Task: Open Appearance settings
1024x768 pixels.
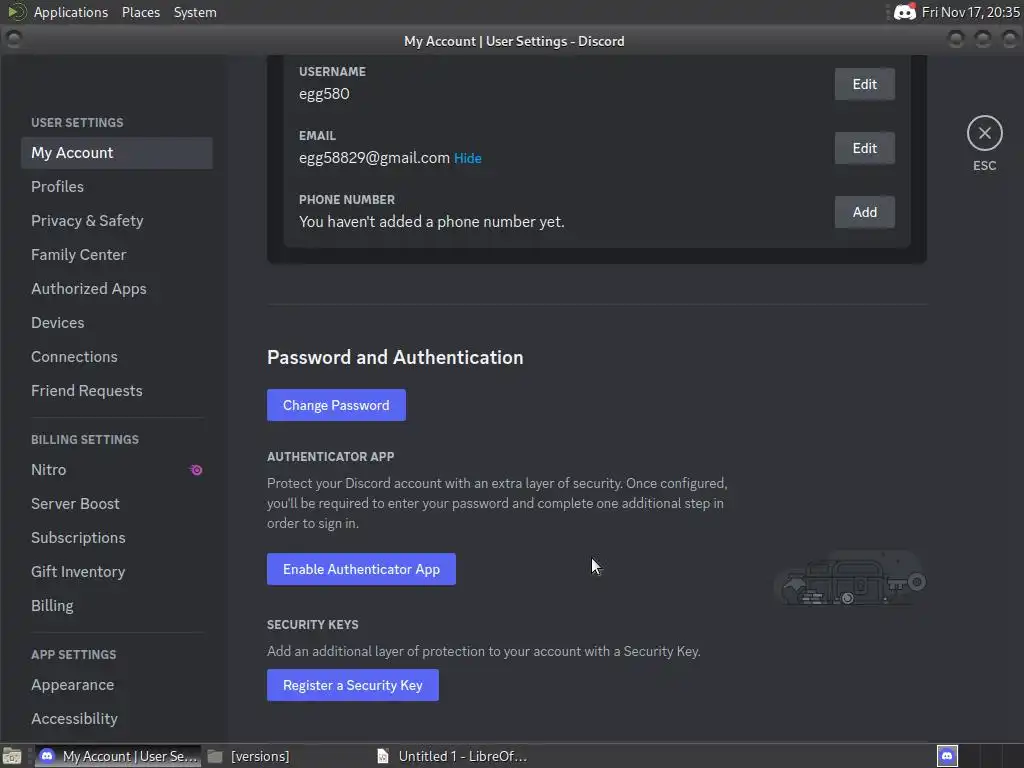Action: pos(117,684)
